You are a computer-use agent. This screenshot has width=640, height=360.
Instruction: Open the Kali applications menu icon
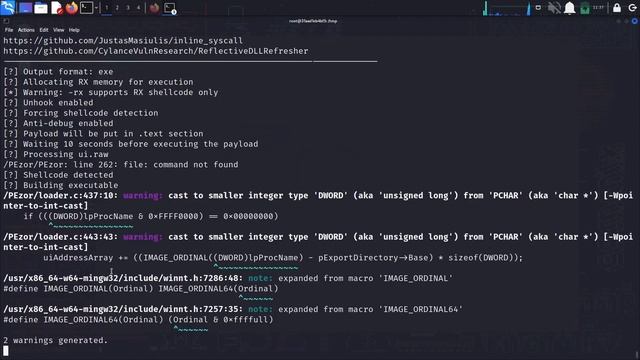coord(8,7)
